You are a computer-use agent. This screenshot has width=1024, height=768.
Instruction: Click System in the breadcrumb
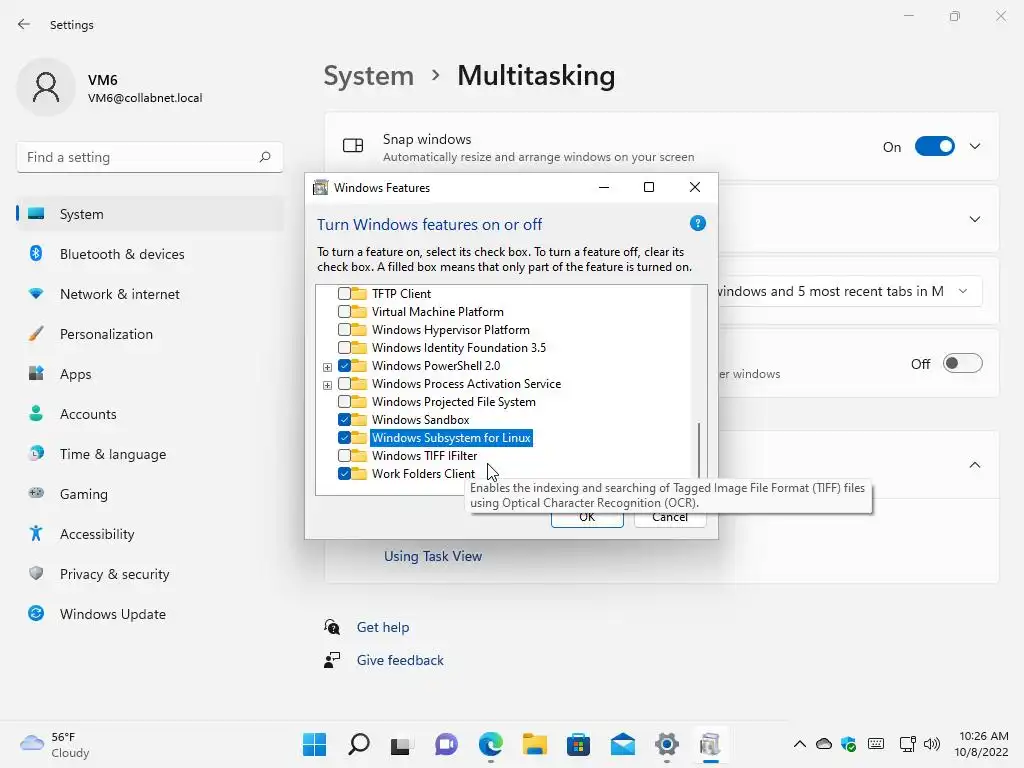(x=368, y=76)
